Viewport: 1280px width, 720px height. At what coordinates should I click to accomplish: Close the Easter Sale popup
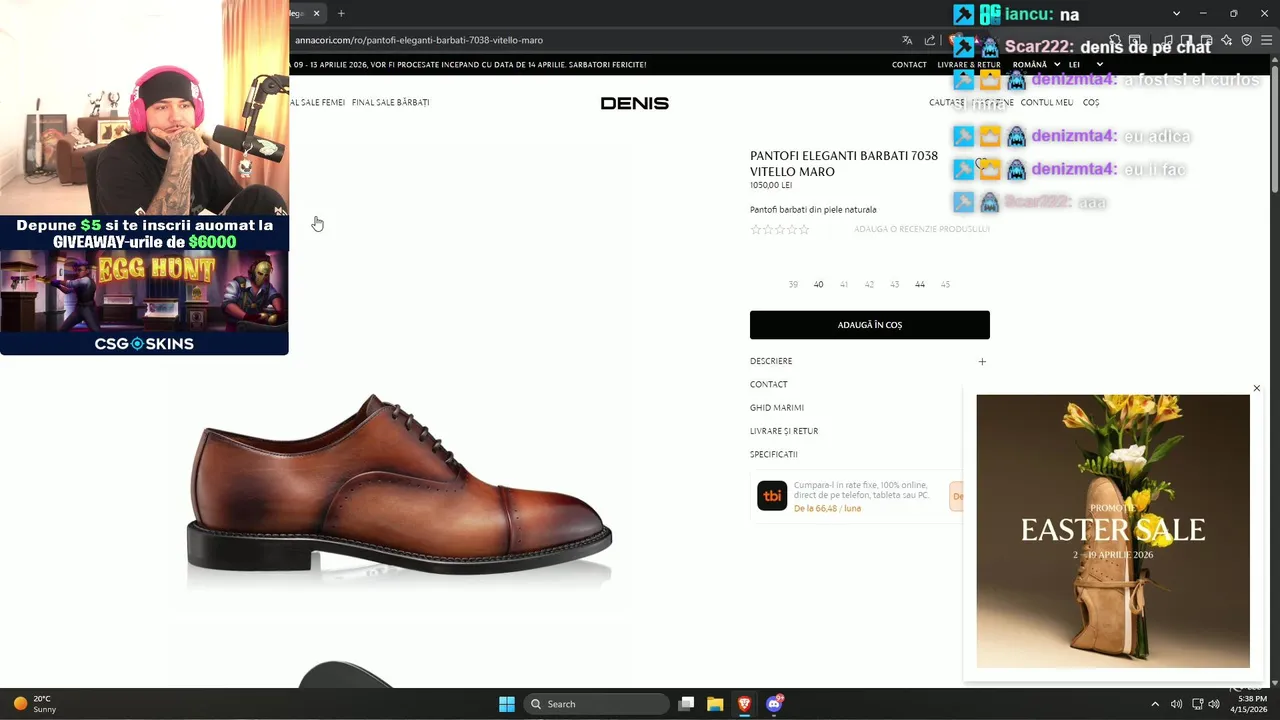1257,388
